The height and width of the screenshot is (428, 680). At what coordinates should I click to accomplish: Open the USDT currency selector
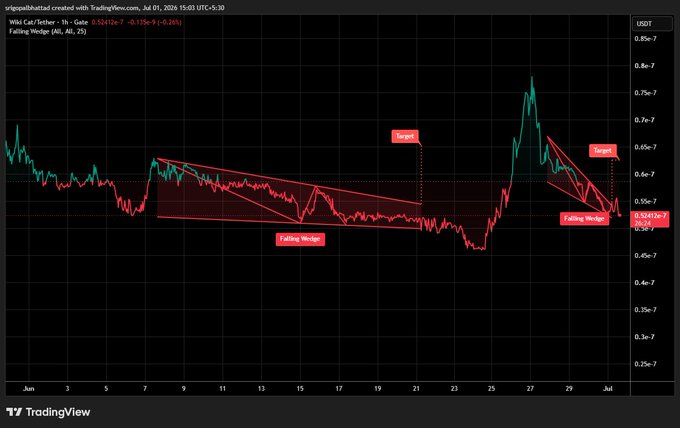(652, 24)
